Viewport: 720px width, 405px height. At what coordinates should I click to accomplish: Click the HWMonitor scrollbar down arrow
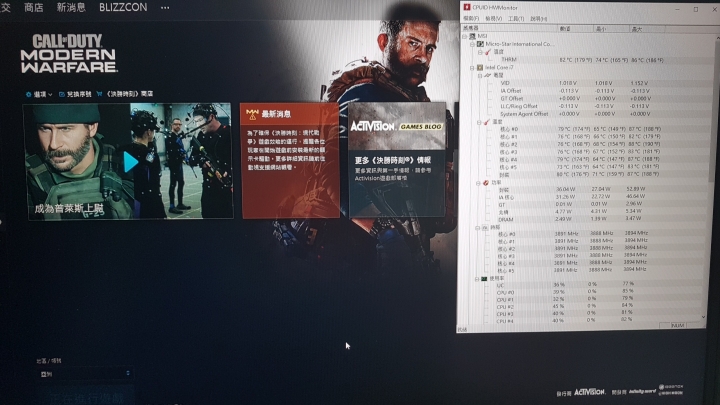tap(703, 317)
